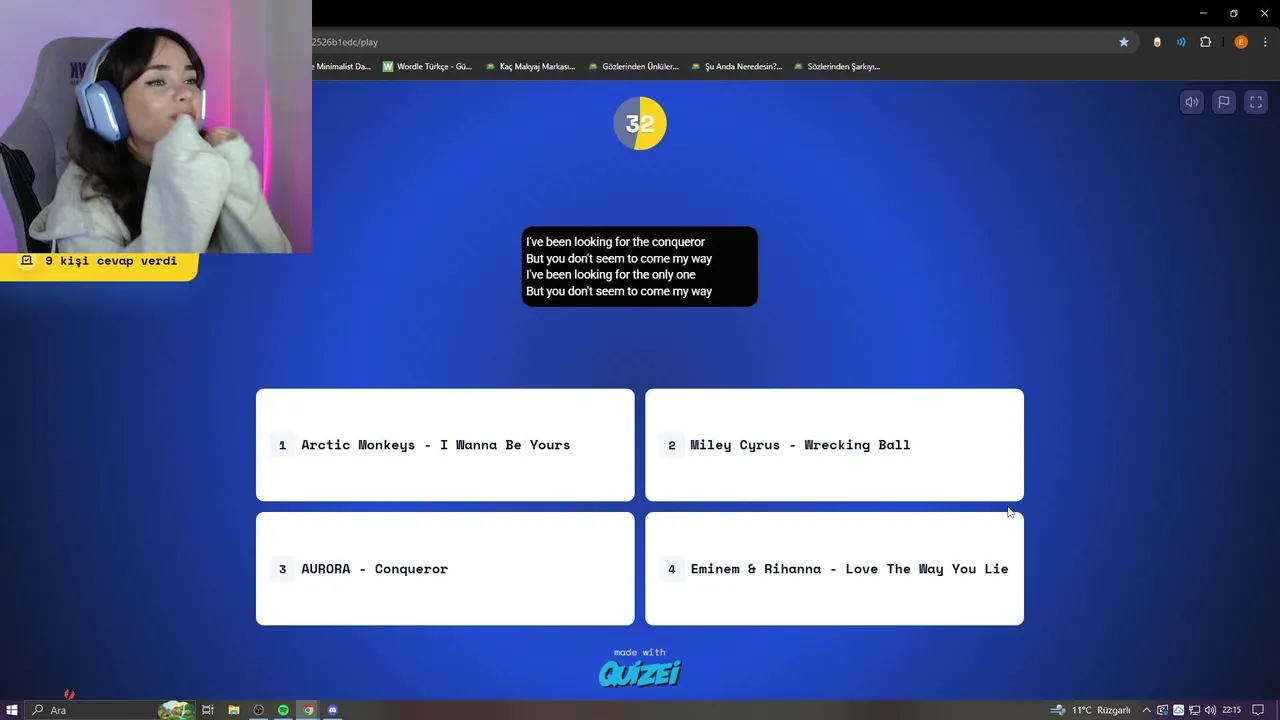
Task: Open Chrome Extensions puzzle menu
Action: pos(1205,42)
